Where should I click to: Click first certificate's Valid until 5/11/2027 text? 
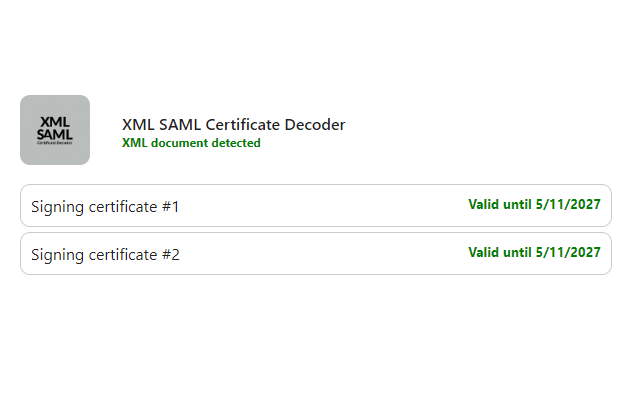click(x=534, y=204)
